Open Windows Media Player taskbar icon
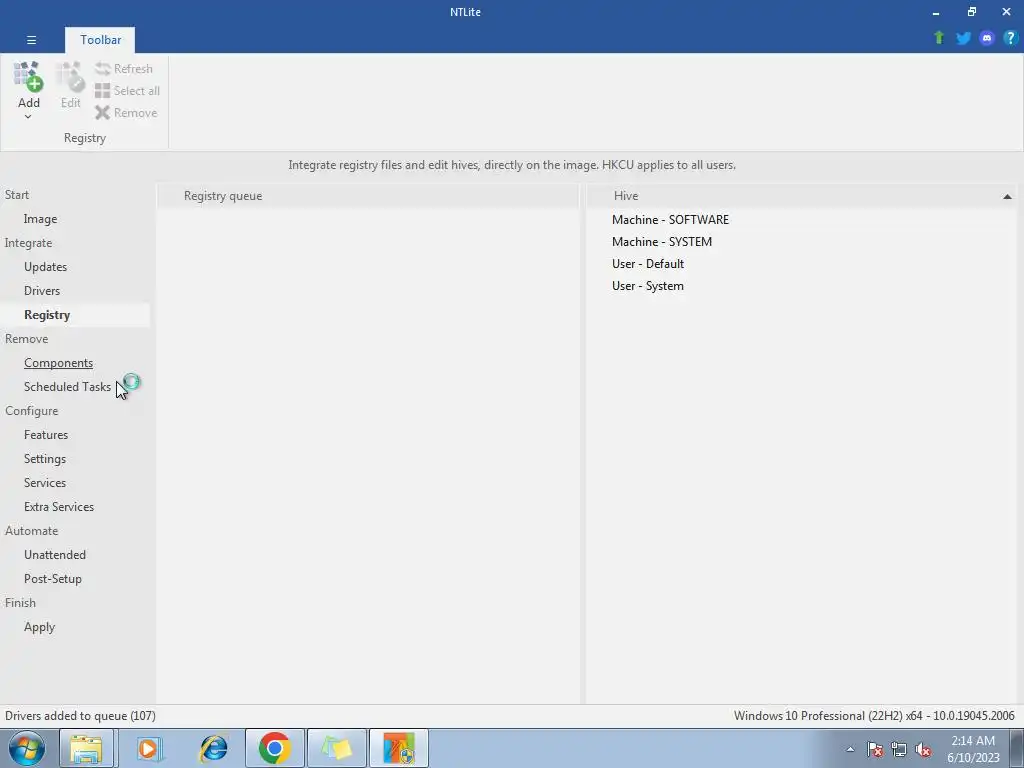The width and height of the screenshot is (1024, 768). click(149, 748)
